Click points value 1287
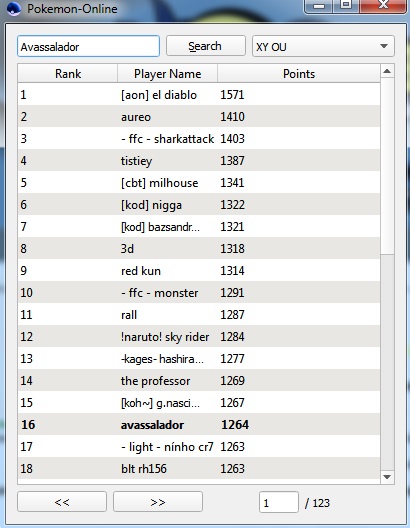Viewport: 410px width, 528px height. click(232, 315)
